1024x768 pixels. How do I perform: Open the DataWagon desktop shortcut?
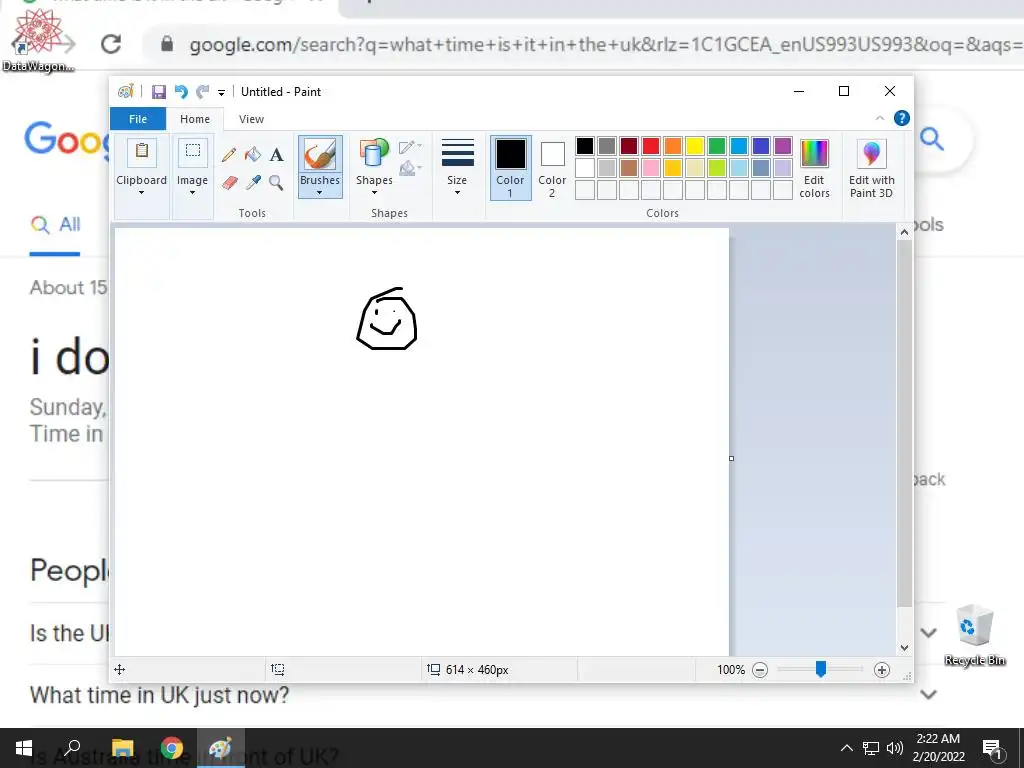[x=39, y=40]
